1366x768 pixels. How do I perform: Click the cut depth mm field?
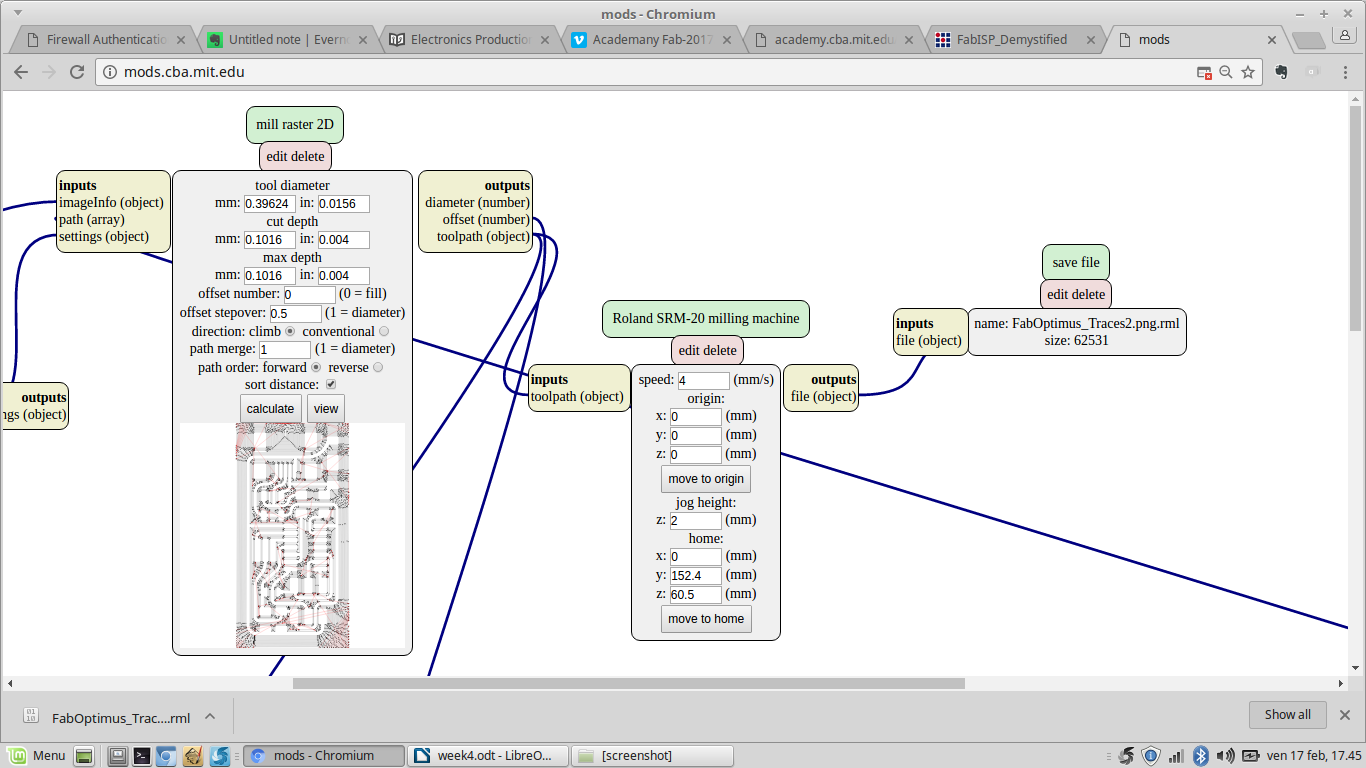270,240
